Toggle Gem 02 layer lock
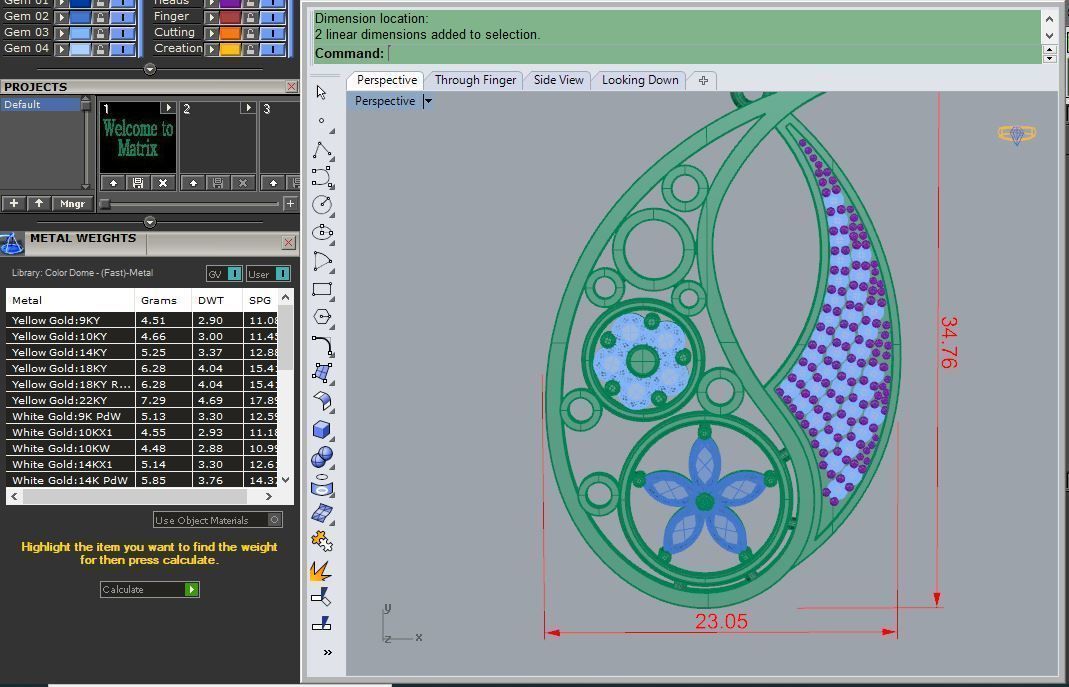The height and width of the screenshot is (687, 1069). click(100, 16)
